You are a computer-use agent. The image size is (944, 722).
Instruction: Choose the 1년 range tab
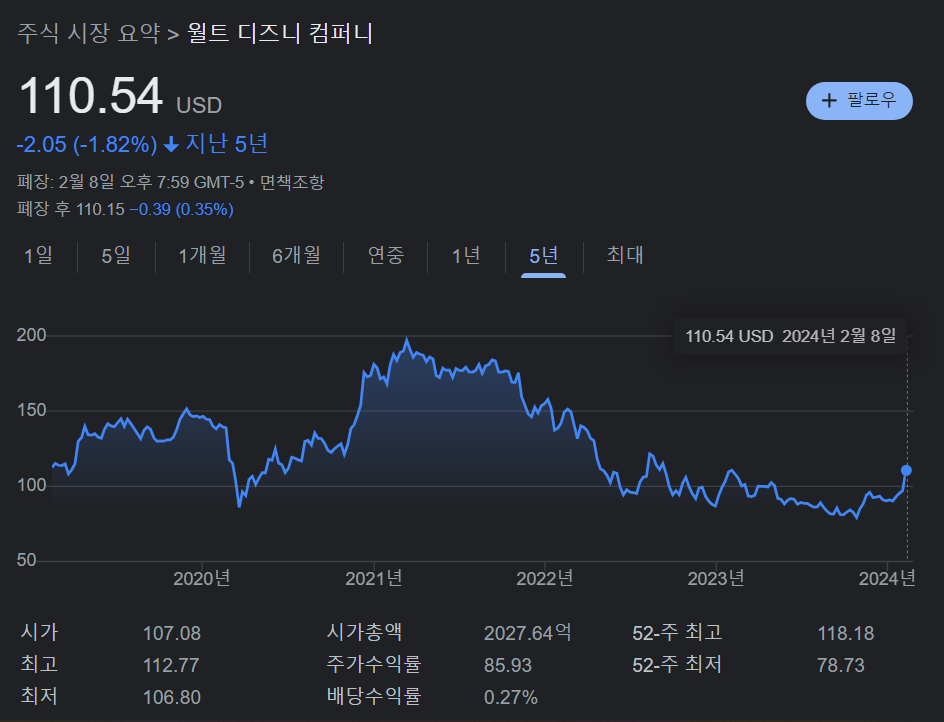466,255
